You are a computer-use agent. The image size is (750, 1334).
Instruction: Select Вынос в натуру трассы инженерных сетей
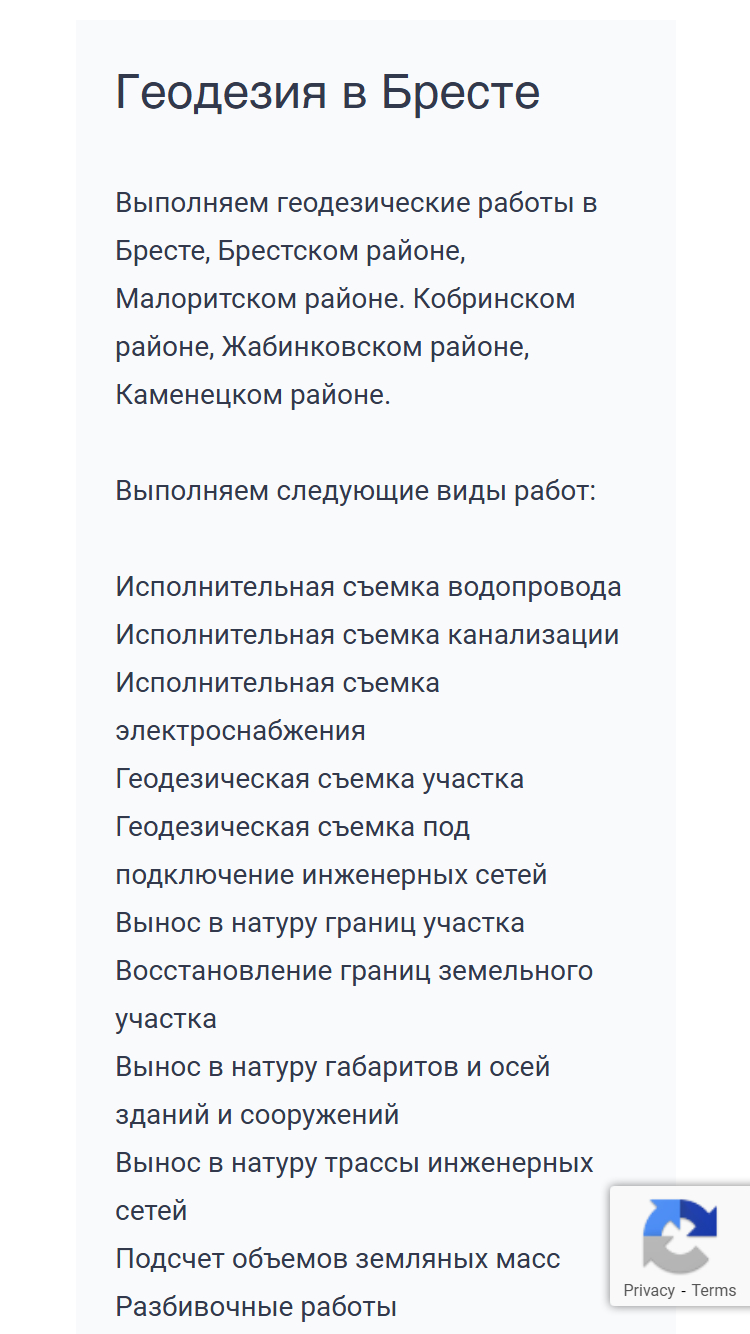coord(354,1187)
